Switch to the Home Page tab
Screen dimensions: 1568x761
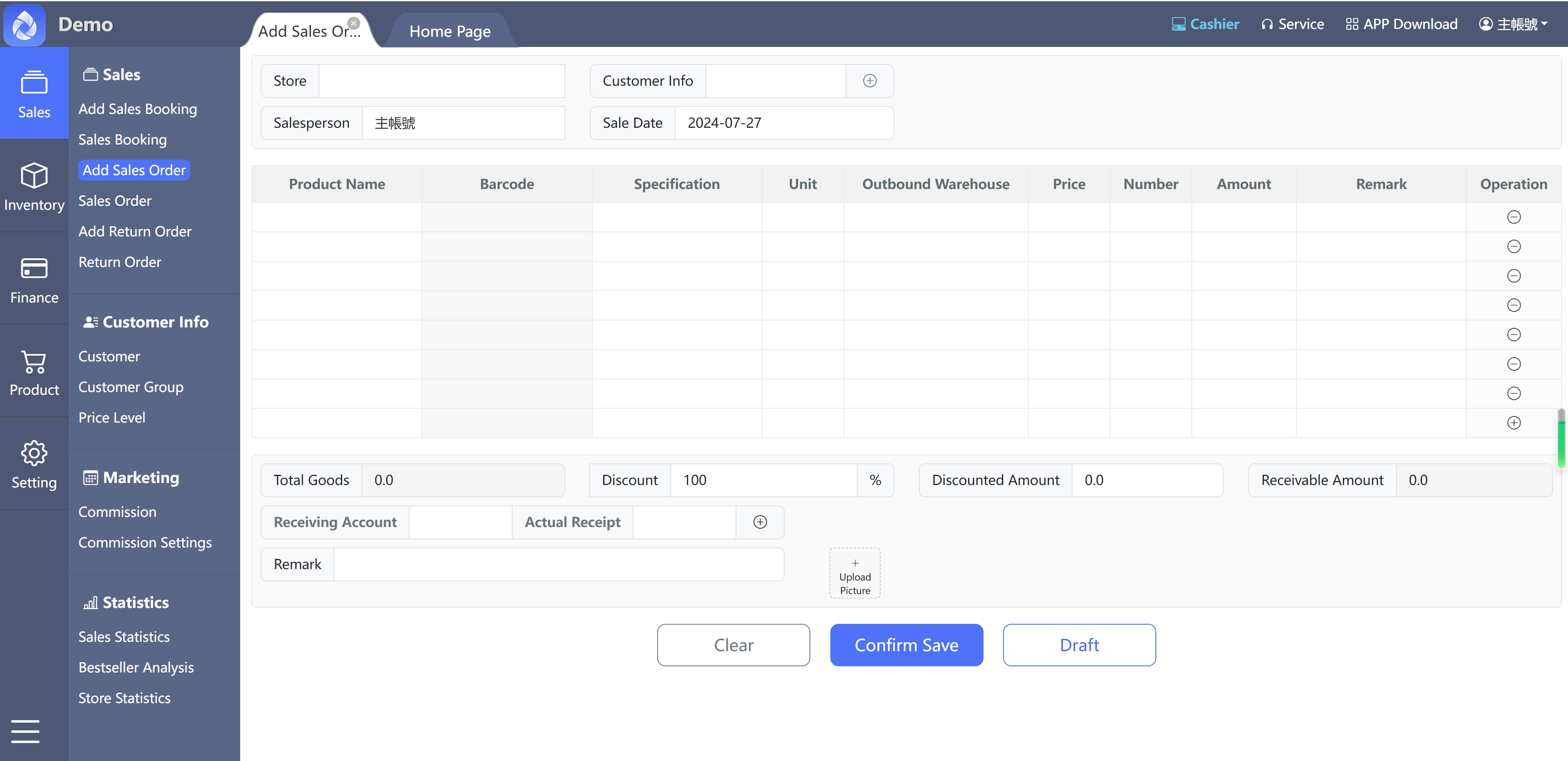(x=450, y=31)
